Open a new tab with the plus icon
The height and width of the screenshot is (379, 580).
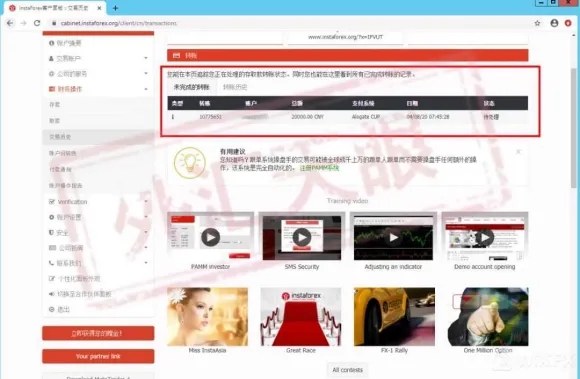pos(115,8)
